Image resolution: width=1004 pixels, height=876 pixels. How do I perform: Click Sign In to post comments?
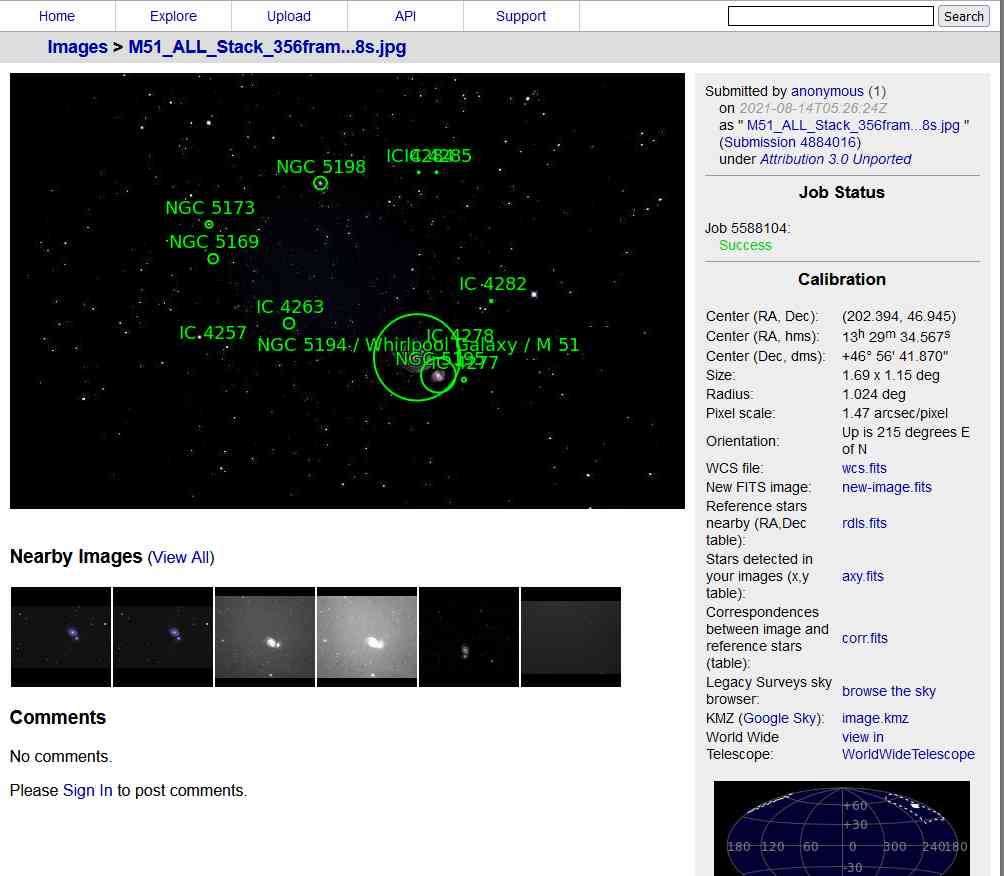click(x=87, y=791)
